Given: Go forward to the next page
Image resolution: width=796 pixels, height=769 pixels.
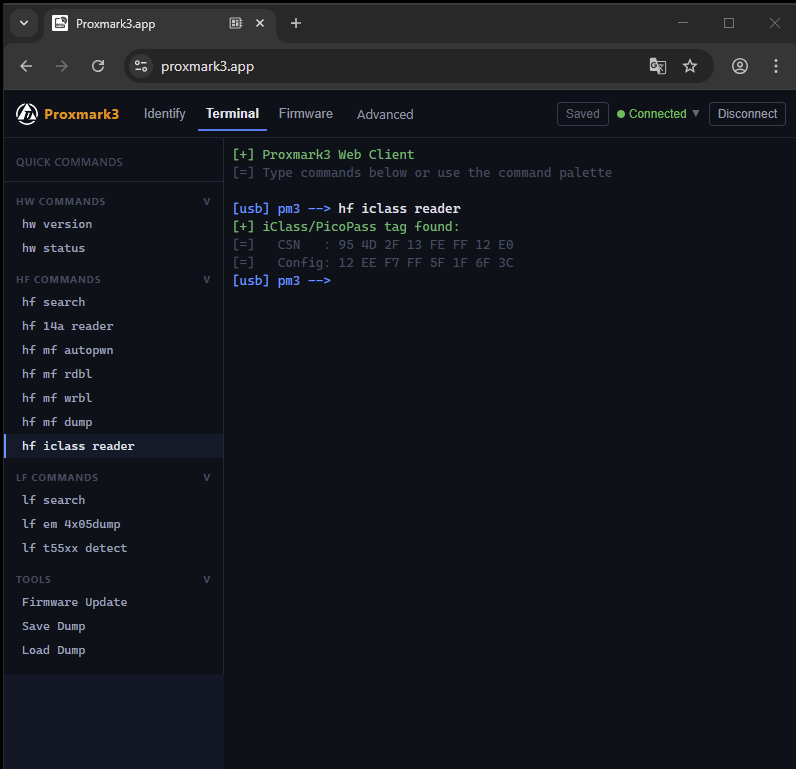Looking at the screenshot, I should (x=62, y=66).
